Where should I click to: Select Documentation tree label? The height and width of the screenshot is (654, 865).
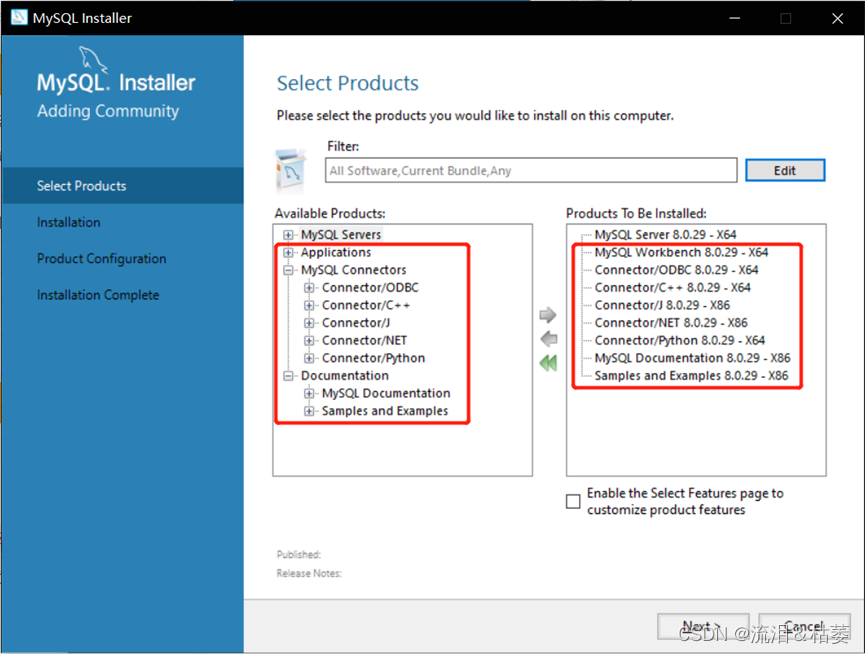tap(345, 376)
